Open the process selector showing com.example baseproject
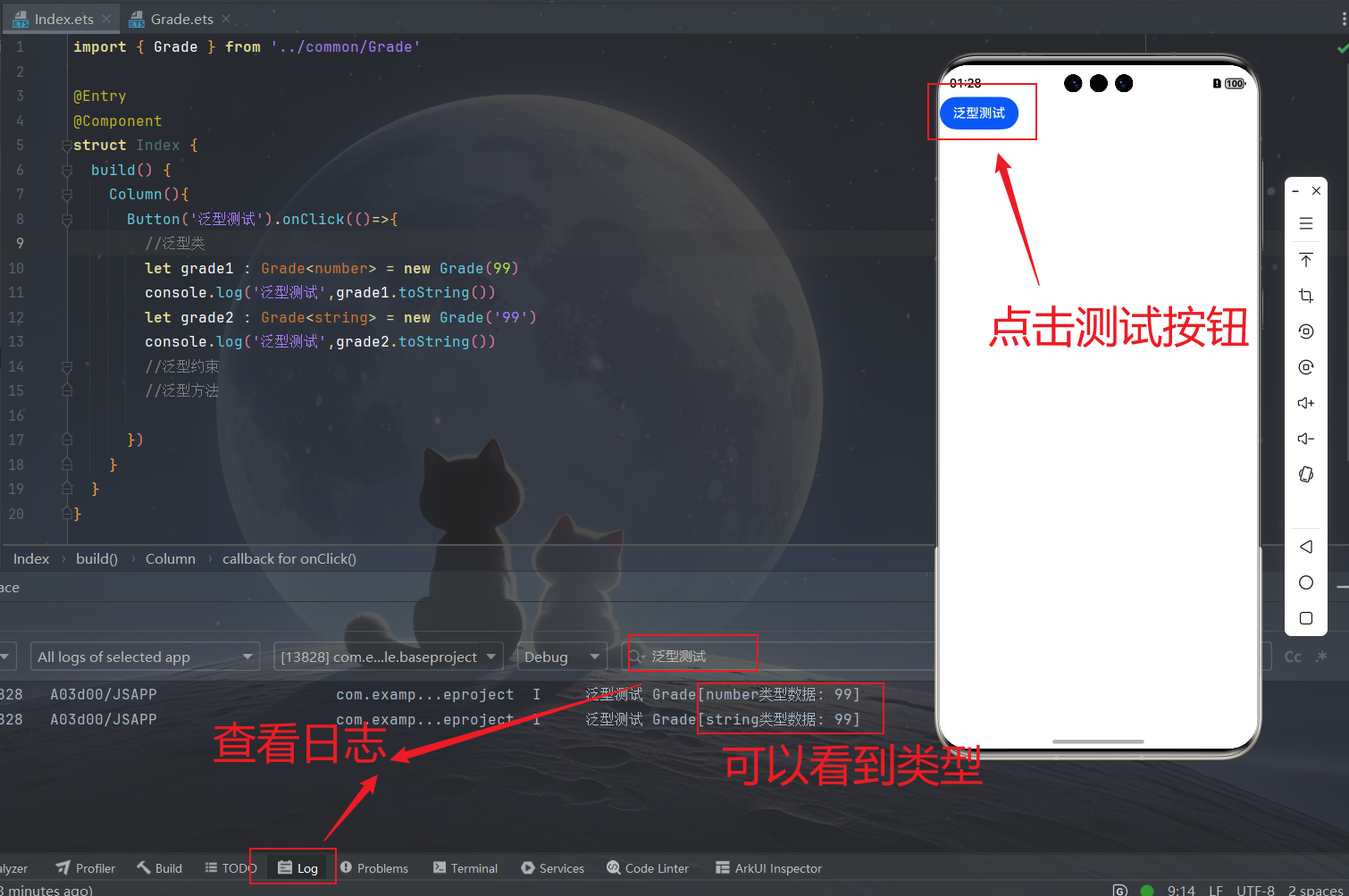Screen dimensions: 1349x896 [388, 657]
